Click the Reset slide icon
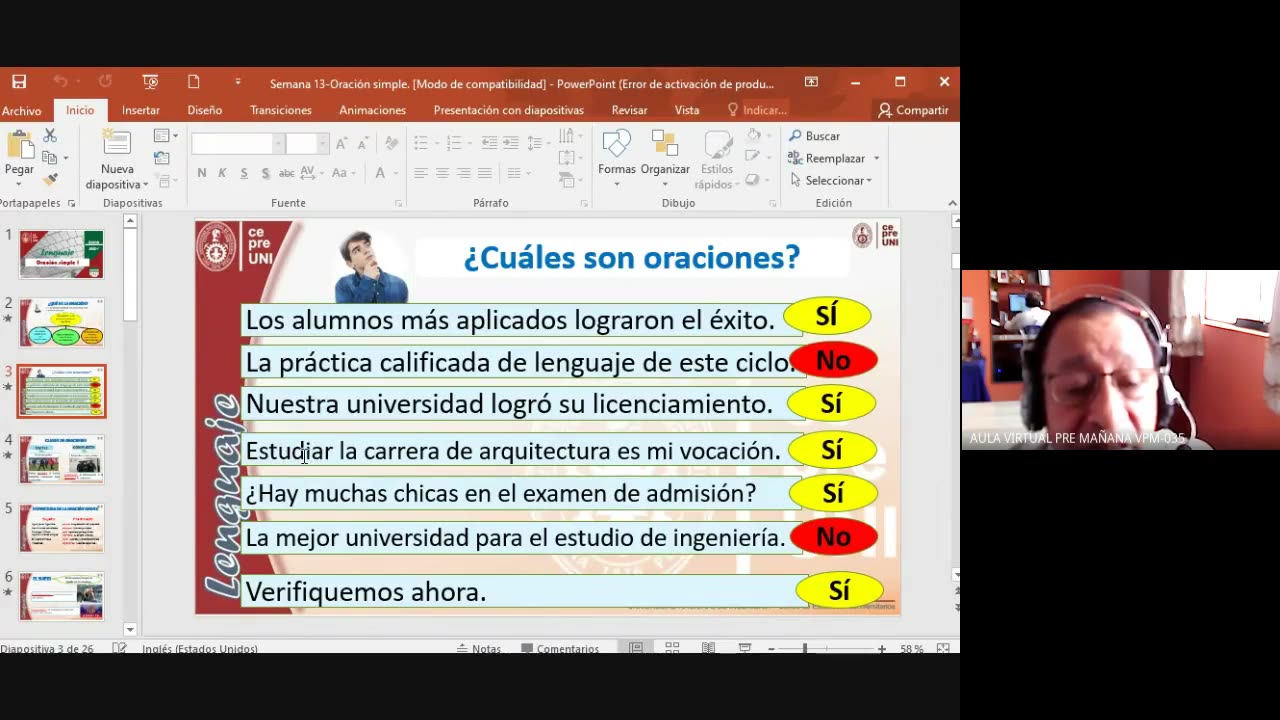 (x=162, y=158)
